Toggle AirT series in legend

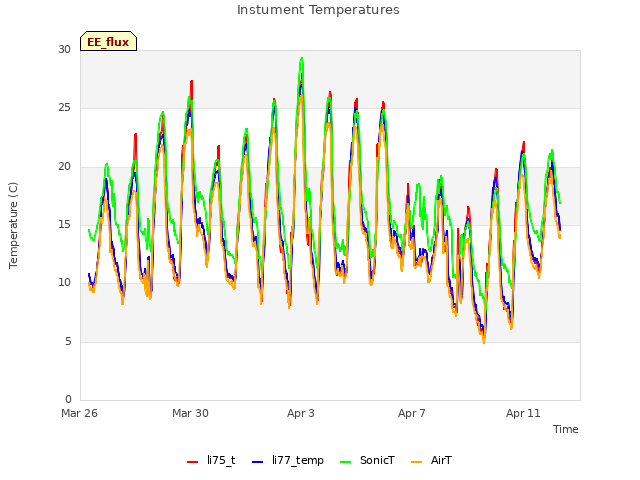tap(431, 460)
